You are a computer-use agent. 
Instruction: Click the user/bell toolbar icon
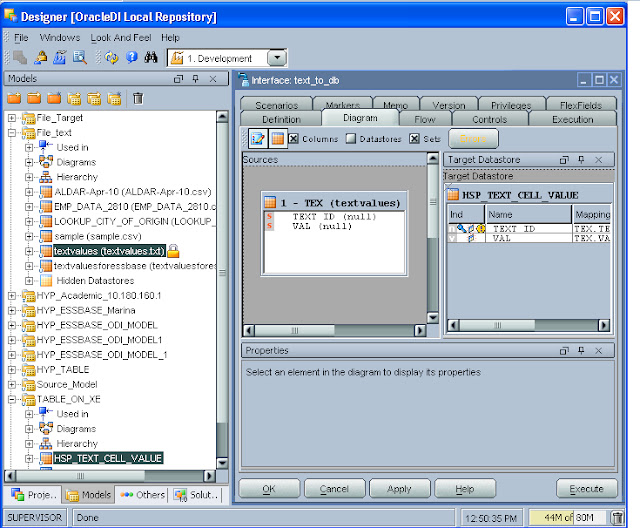(40, 58)
